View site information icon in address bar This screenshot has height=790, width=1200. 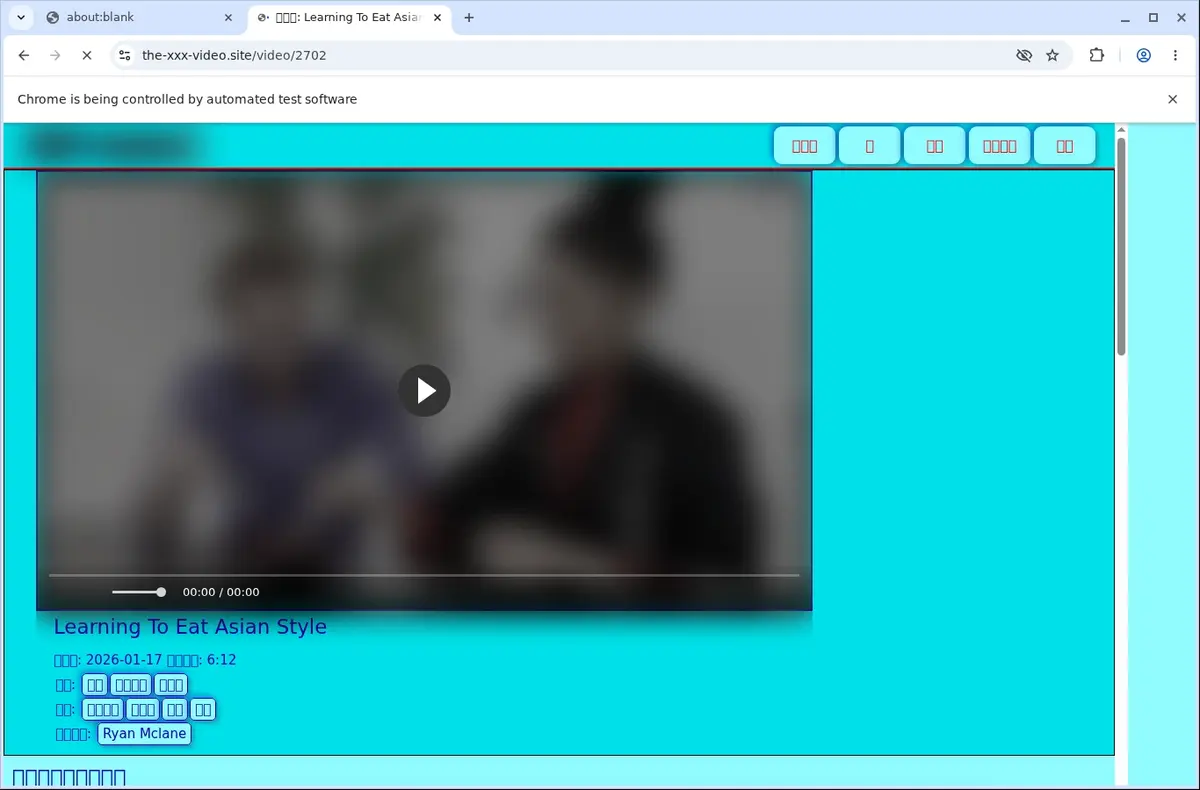[124, 55]
